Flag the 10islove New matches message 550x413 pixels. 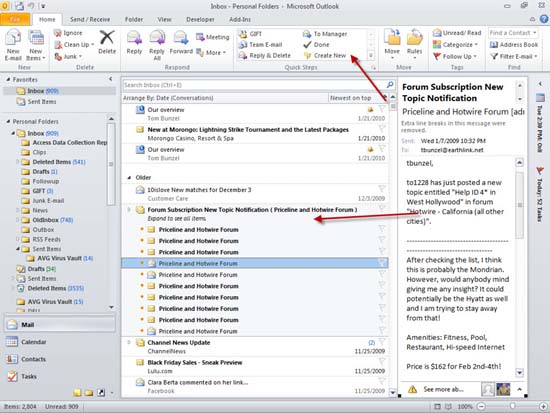tap(382, 189)
